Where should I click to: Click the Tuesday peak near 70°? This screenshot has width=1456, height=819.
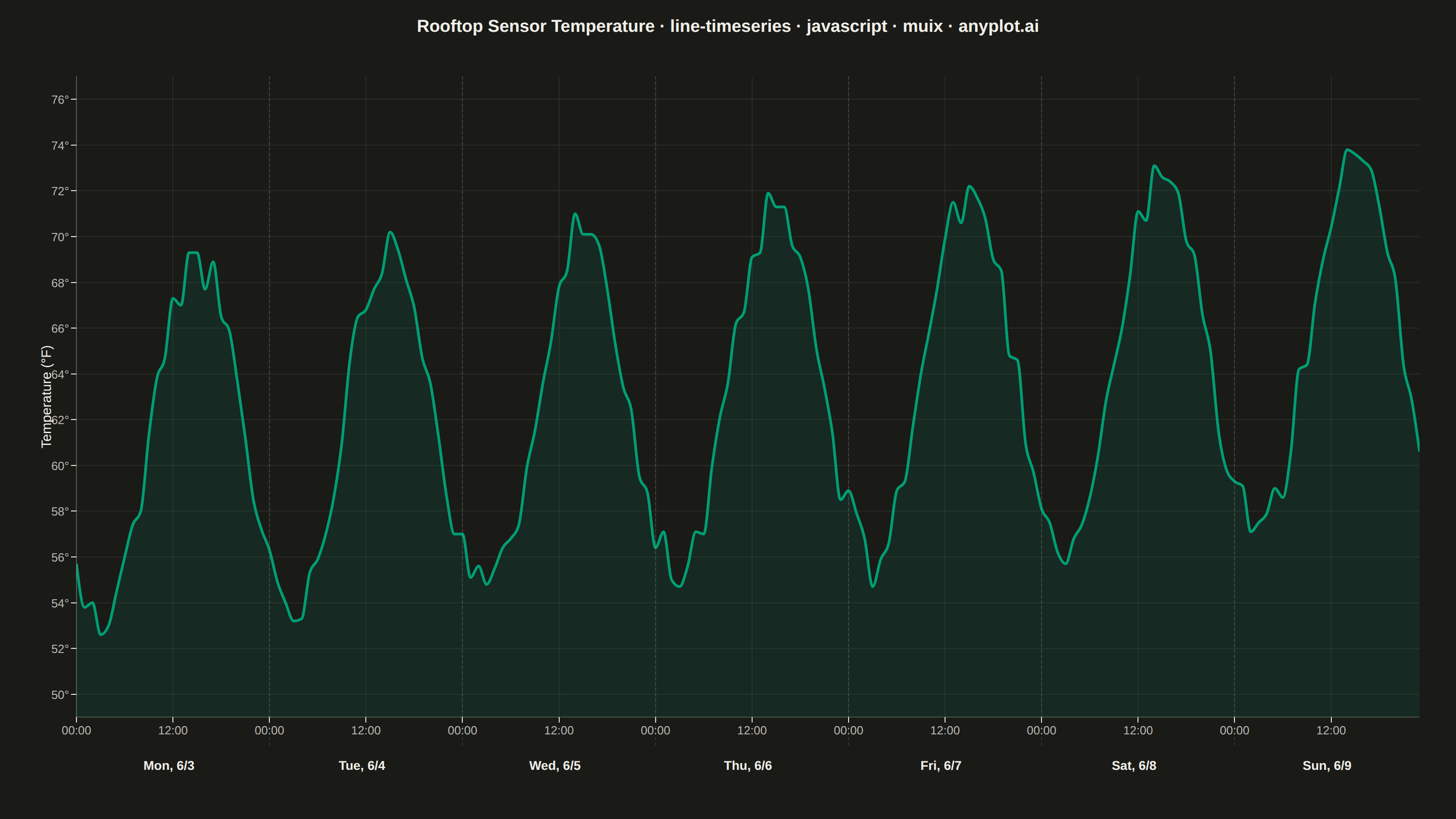(x=390, y=232)
